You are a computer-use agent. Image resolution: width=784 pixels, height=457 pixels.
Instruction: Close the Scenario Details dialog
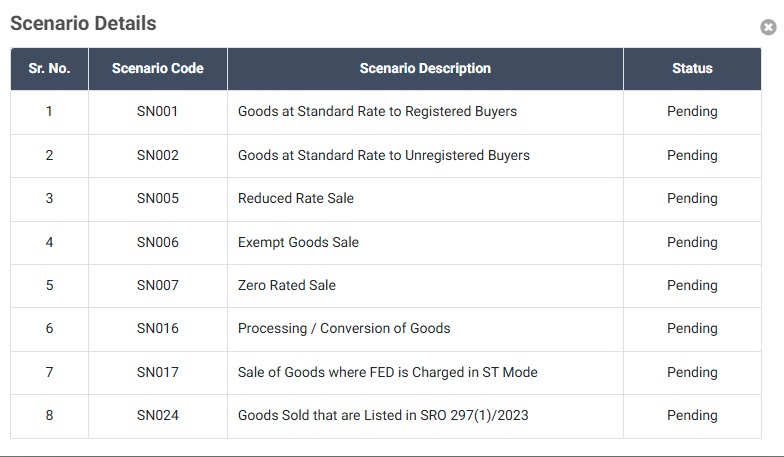768,28
